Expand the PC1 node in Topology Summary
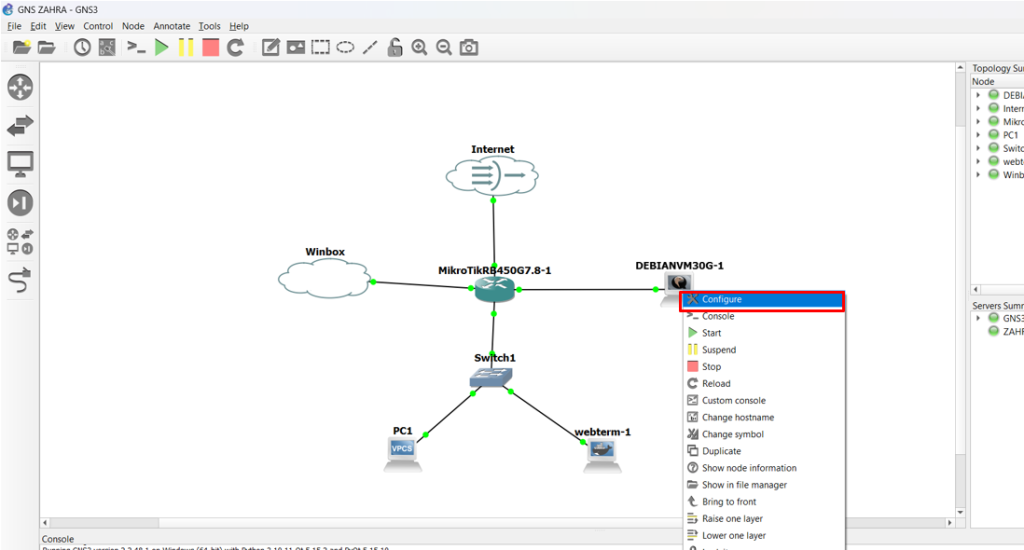1024x550 pixels. pyautogui.click(x=978, y=135)
